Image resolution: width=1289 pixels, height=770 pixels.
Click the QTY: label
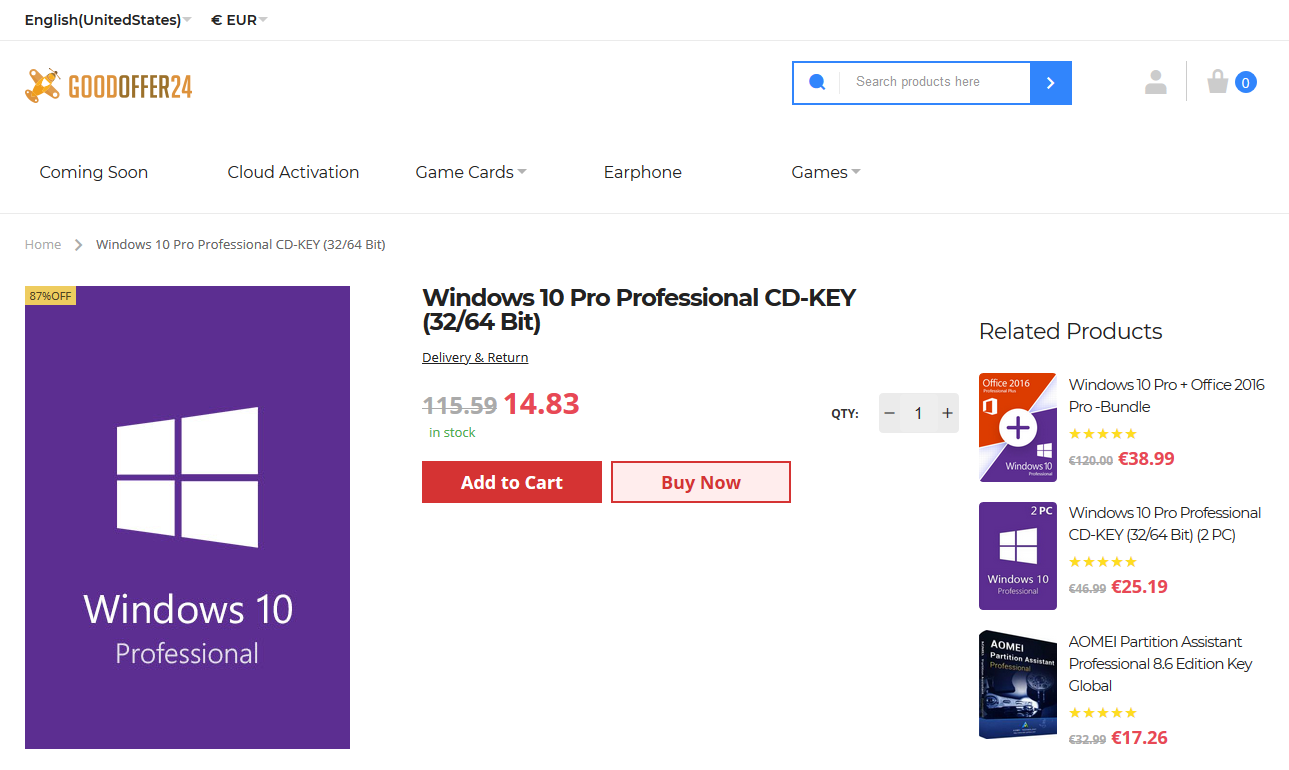[x=845, y=413]
